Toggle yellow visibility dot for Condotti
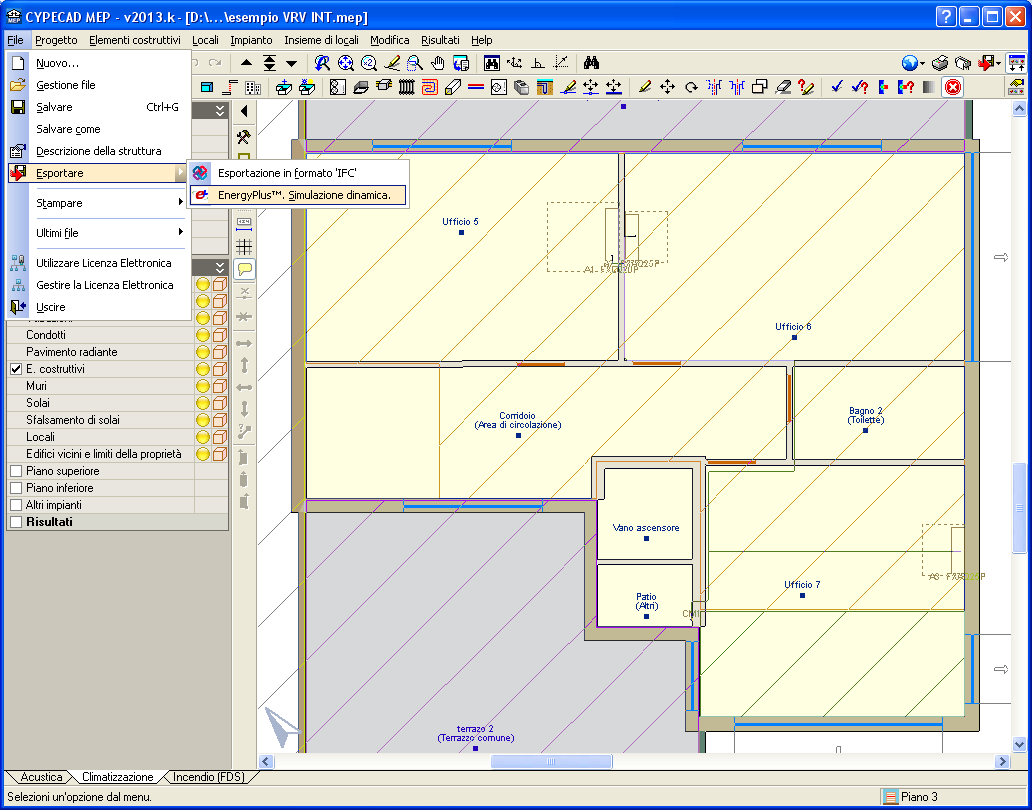The image size is (1032, 810). tap(203, 335)
